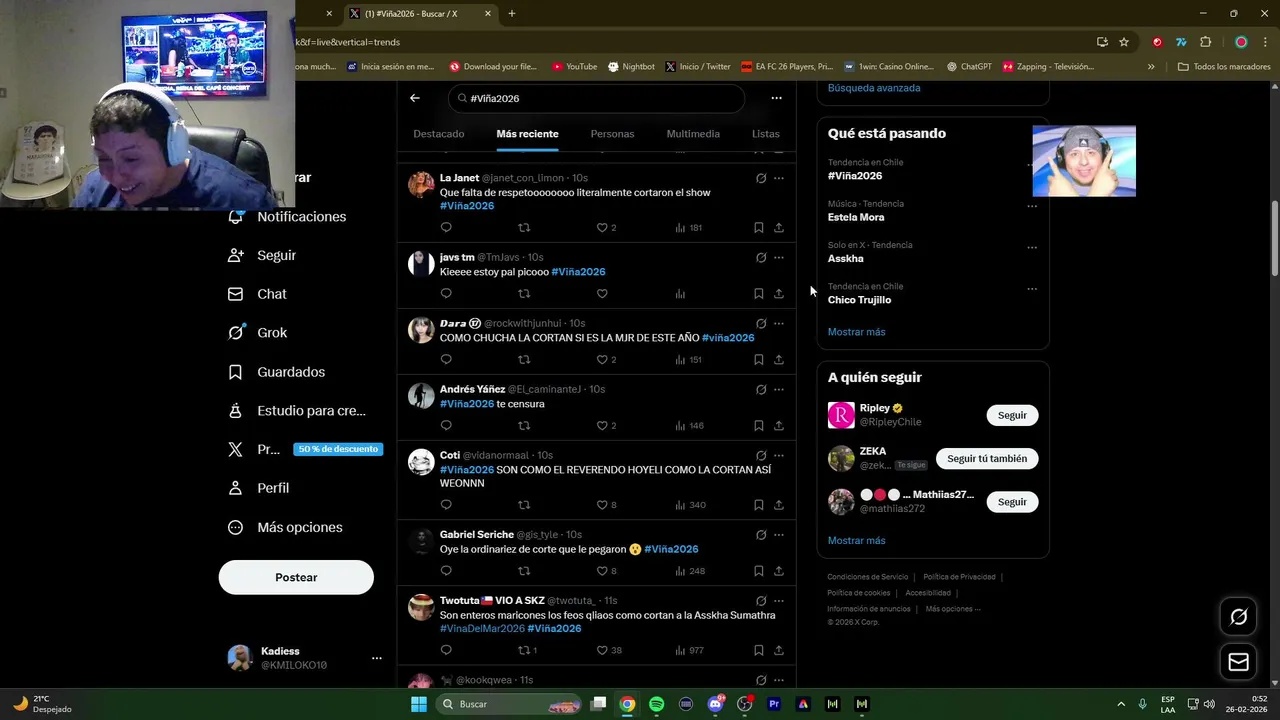
Task: Open the Estela Mora trend
Action: click(x=856, y=217)
